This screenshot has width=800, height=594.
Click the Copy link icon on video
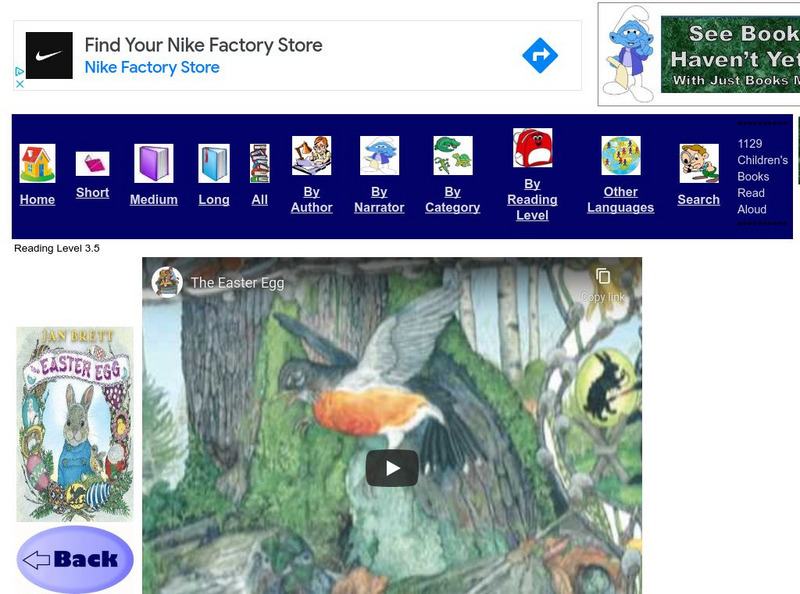coord(603,277)
